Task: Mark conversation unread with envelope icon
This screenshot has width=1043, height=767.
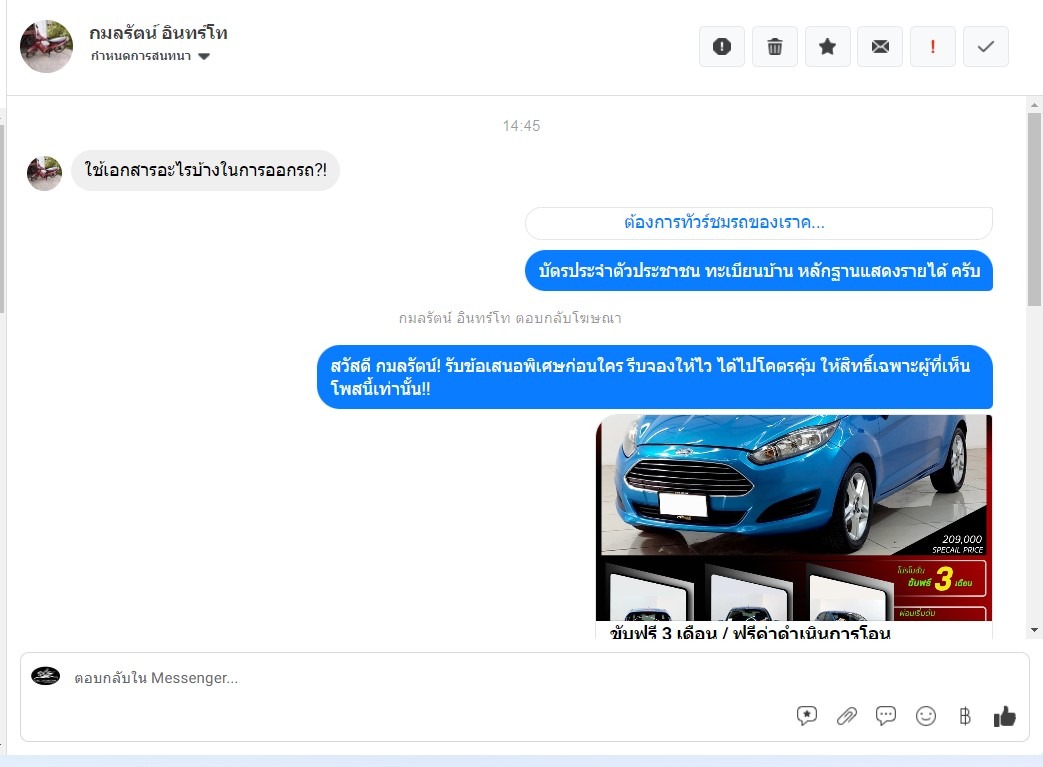Action: click(880, 47)
